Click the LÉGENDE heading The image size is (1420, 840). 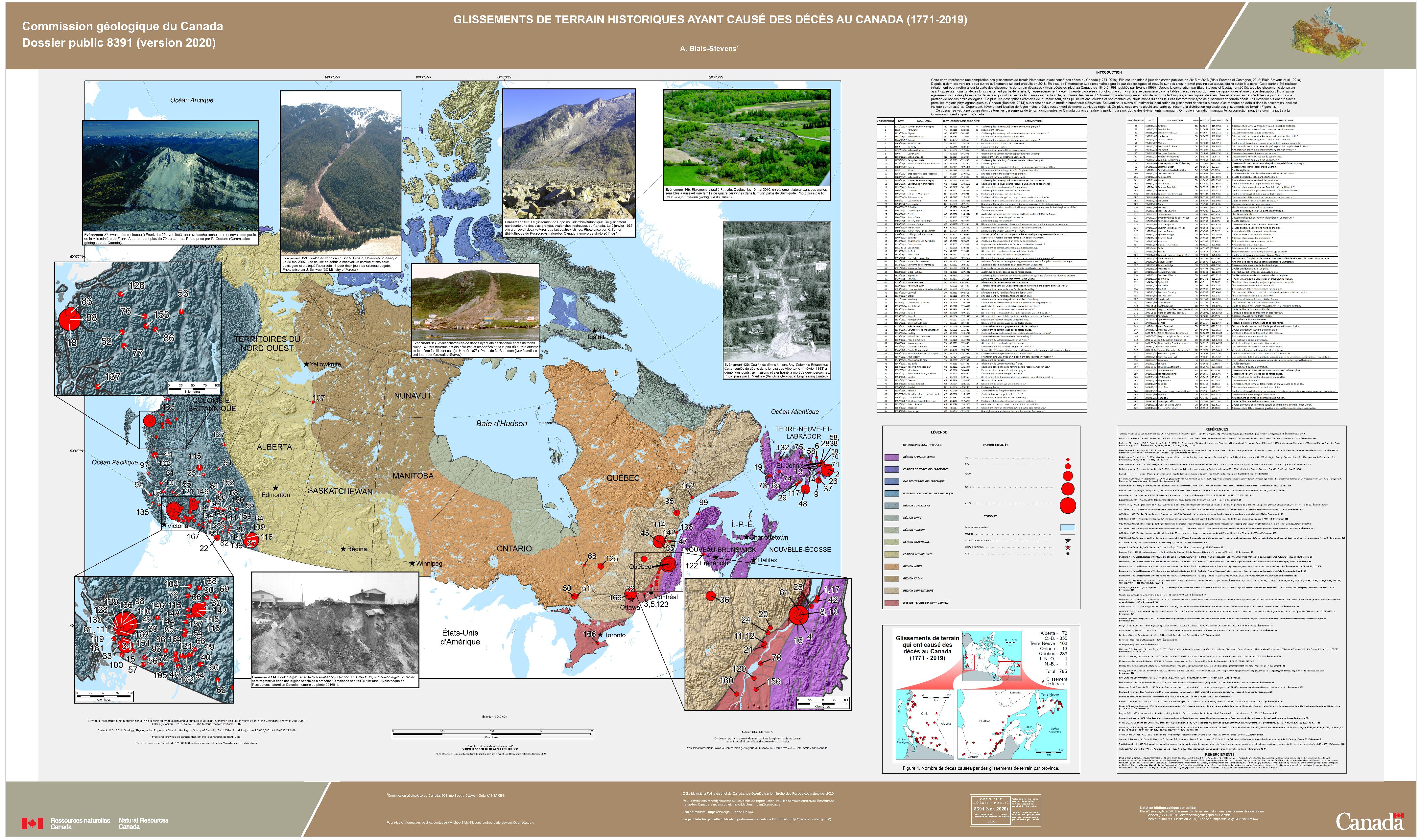click(x=938, y=432)
